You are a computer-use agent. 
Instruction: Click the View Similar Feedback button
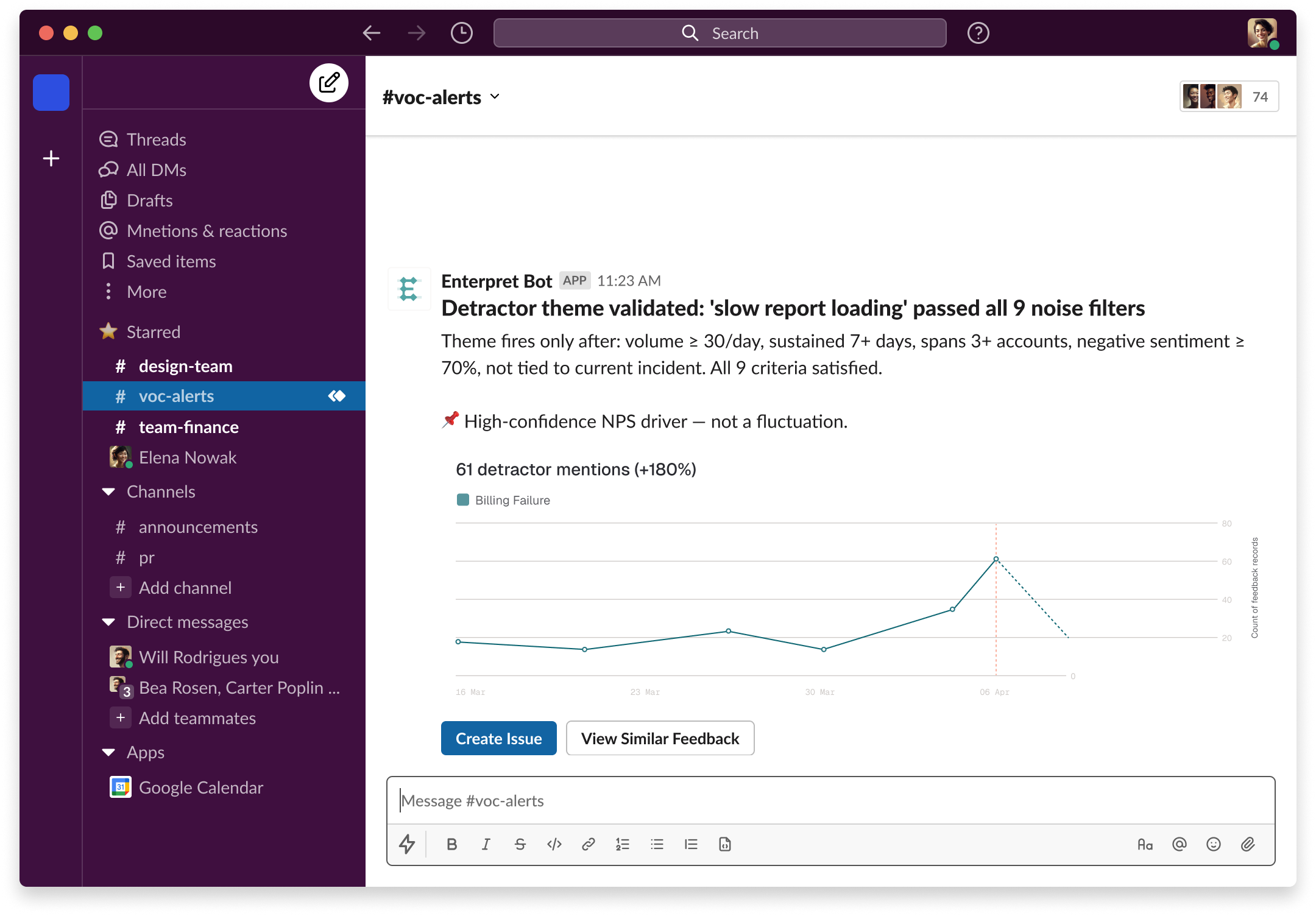660,738
